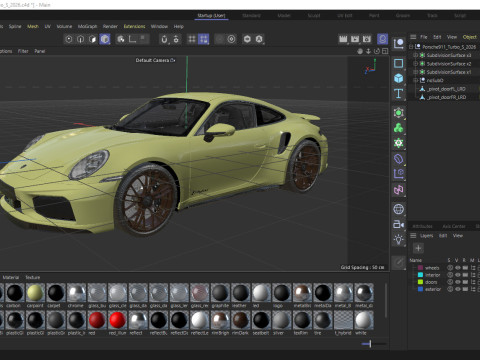Select the Rectangle spline tool
Image resolution: width=480 pixels, height=360 pixels.
[398, 63]
